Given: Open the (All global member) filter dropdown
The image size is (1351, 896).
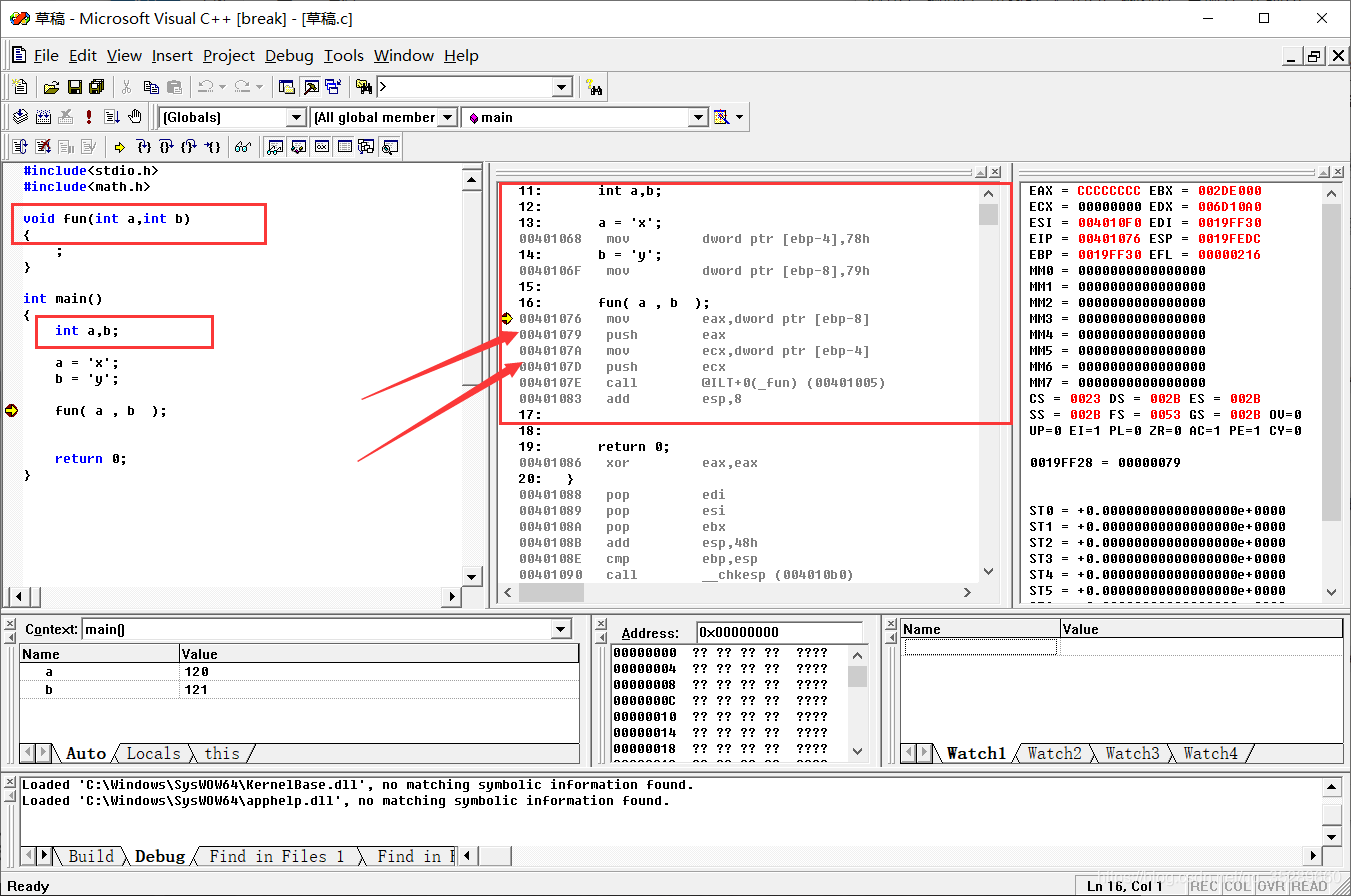Looking at the screenshot, I should click(447, 117).
